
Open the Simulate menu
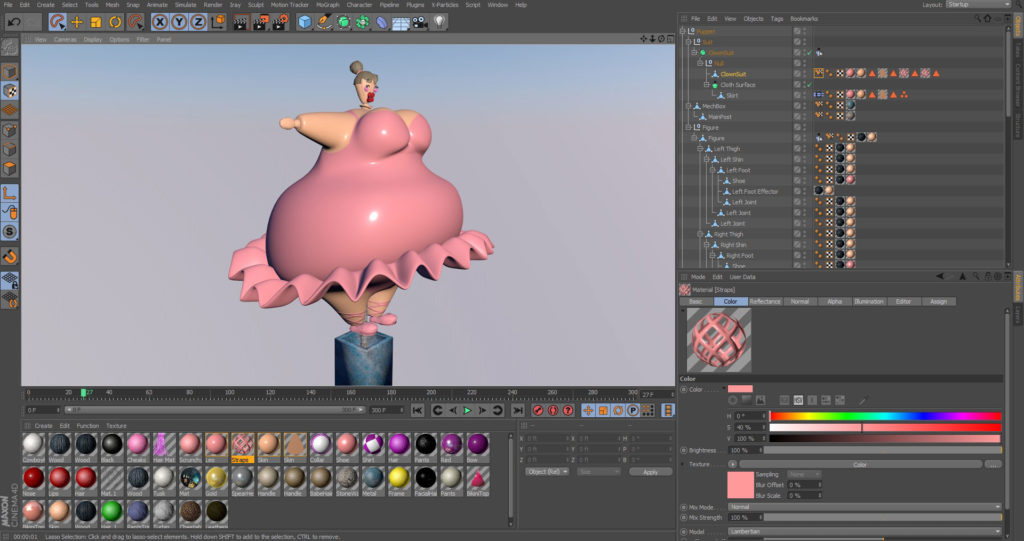tap(185, 5)
